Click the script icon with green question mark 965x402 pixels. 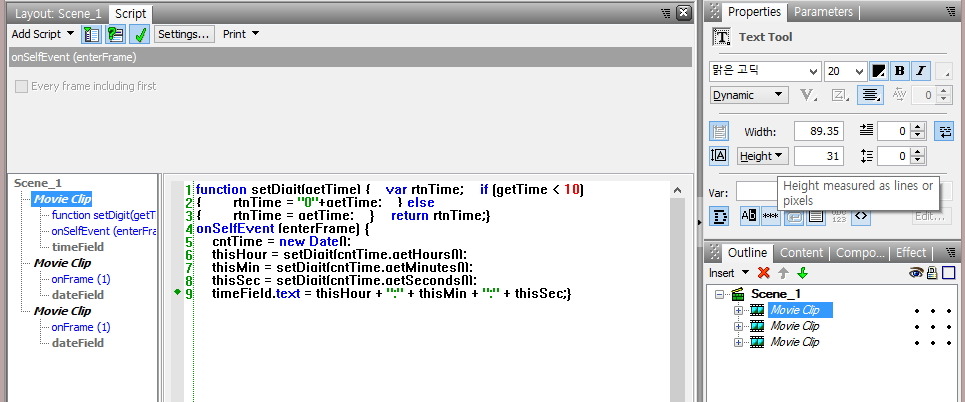(115, 34)
